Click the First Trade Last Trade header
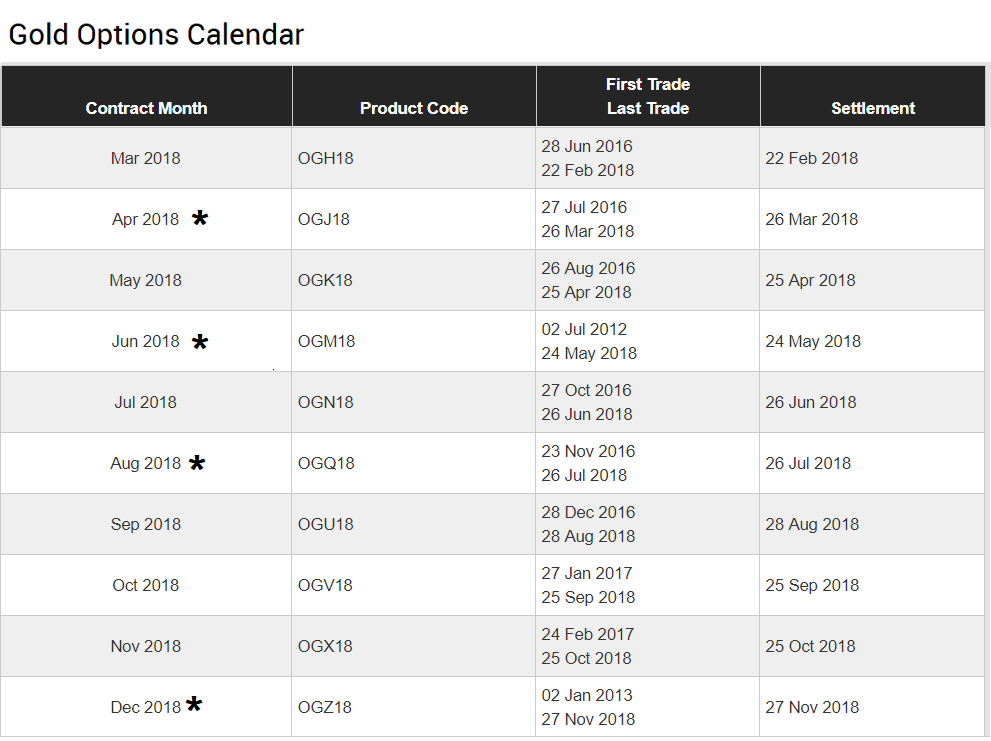Screen dimensions: 991x741 tap(648, 96)
